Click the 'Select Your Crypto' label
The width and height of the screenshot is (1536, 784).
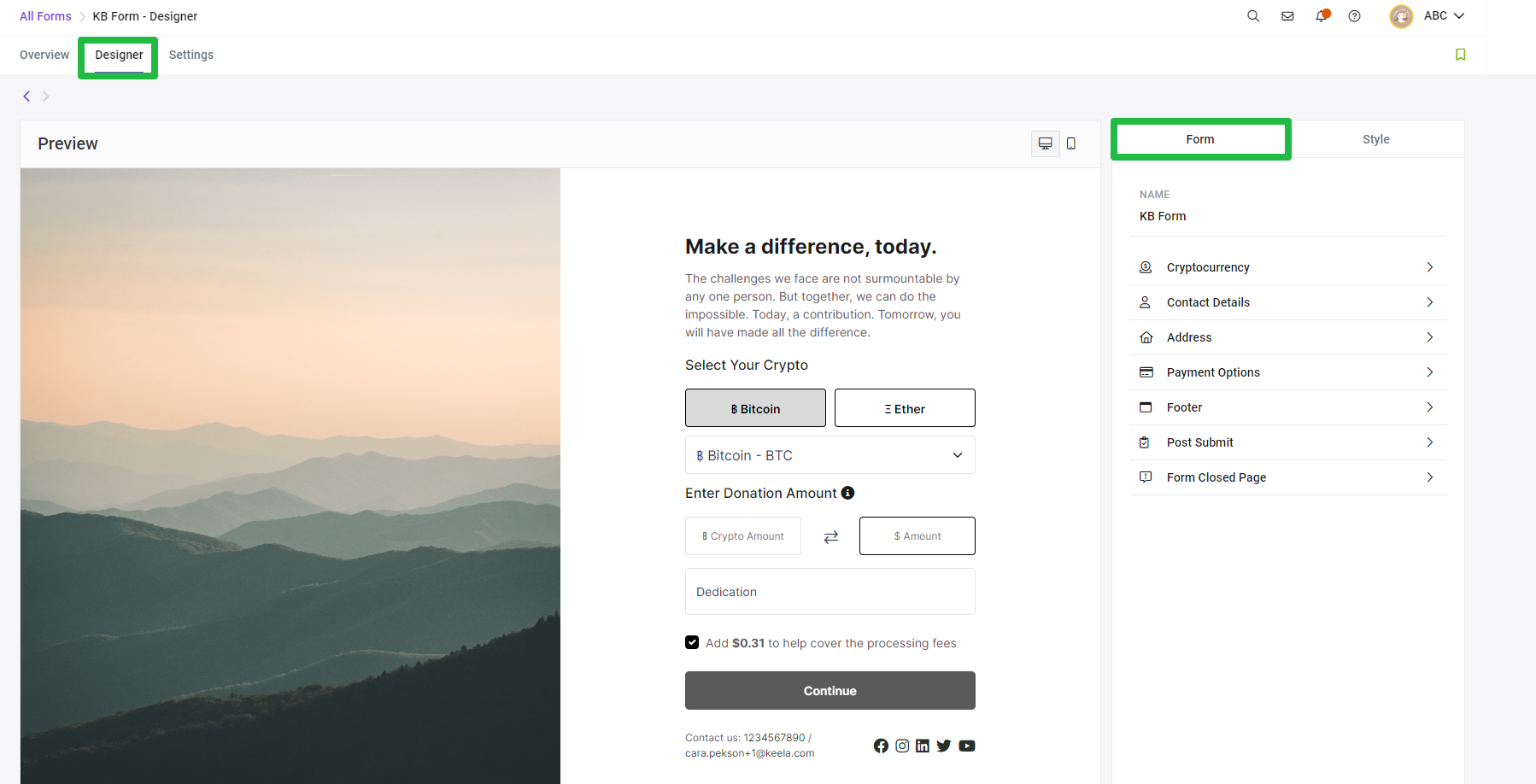pos(747,365)
